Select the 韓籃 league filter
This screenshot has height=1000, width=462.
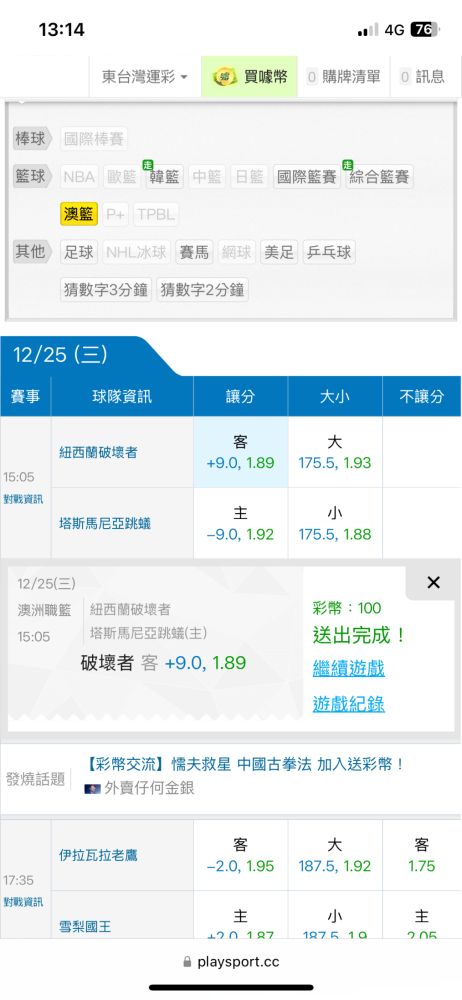click(164, 177)
